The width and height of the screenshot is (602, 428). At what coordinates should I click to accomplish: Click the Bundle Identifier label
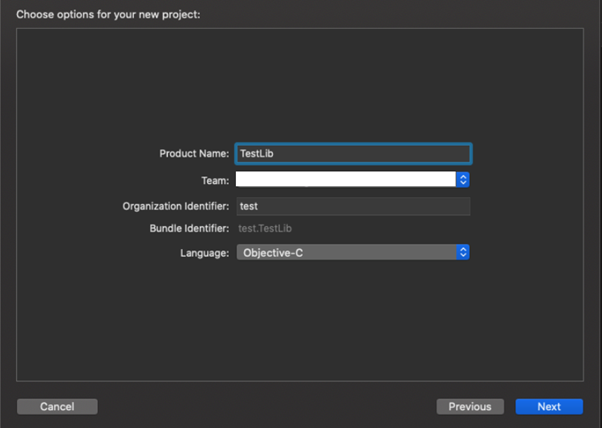pos(189,228)
